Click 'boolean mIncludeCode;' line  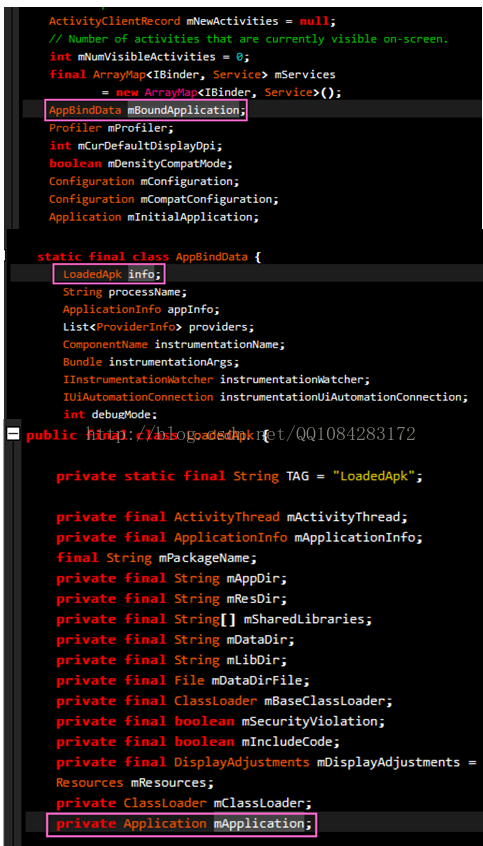(x=198, y=742)
